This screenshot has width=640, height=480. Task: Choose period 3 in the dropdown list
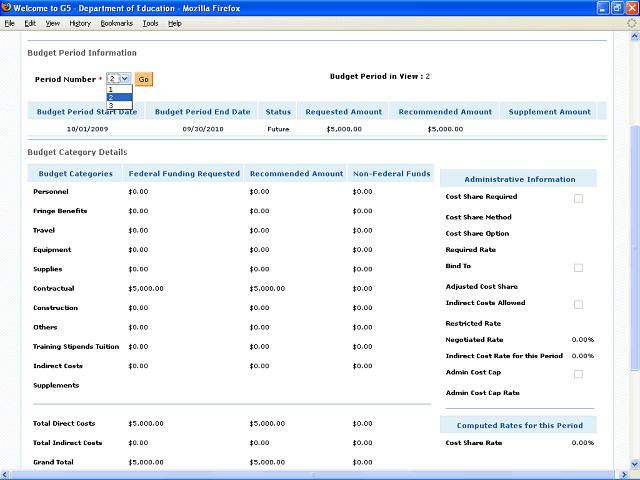click(x=119, y=105)
